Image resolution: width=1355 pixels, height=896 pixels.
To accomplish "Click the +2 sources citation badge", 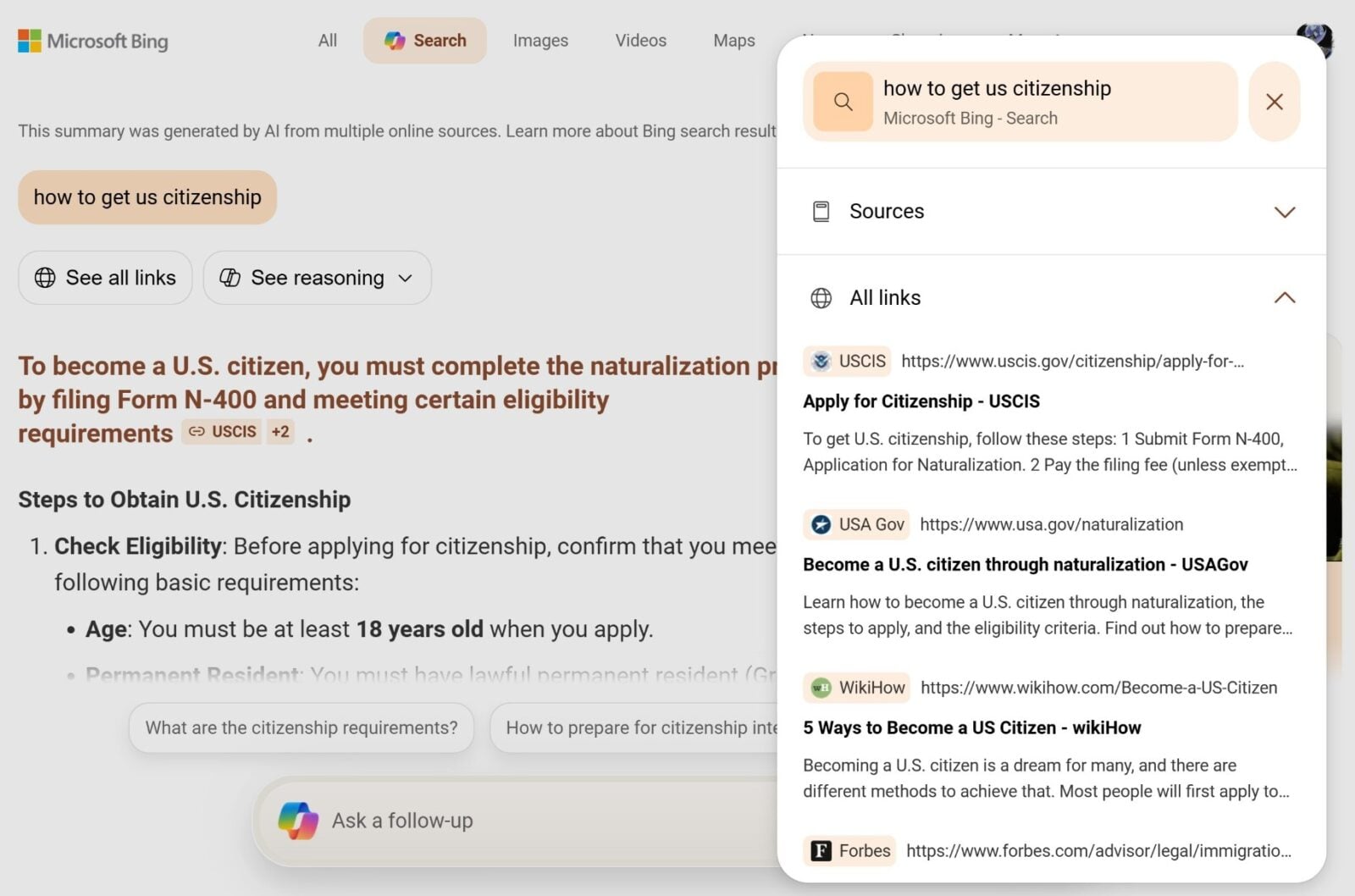I will (x=280, y=432).
